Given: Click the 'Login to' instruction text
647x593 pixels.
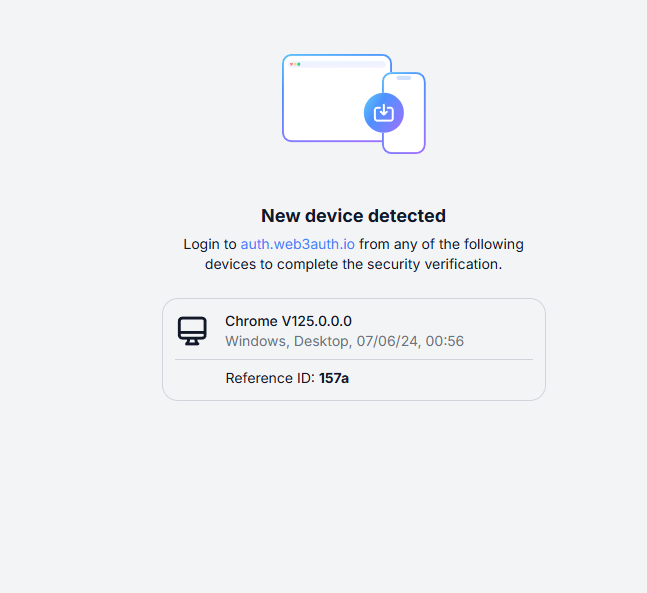Looking at the screenshot, I should [210, 244].
